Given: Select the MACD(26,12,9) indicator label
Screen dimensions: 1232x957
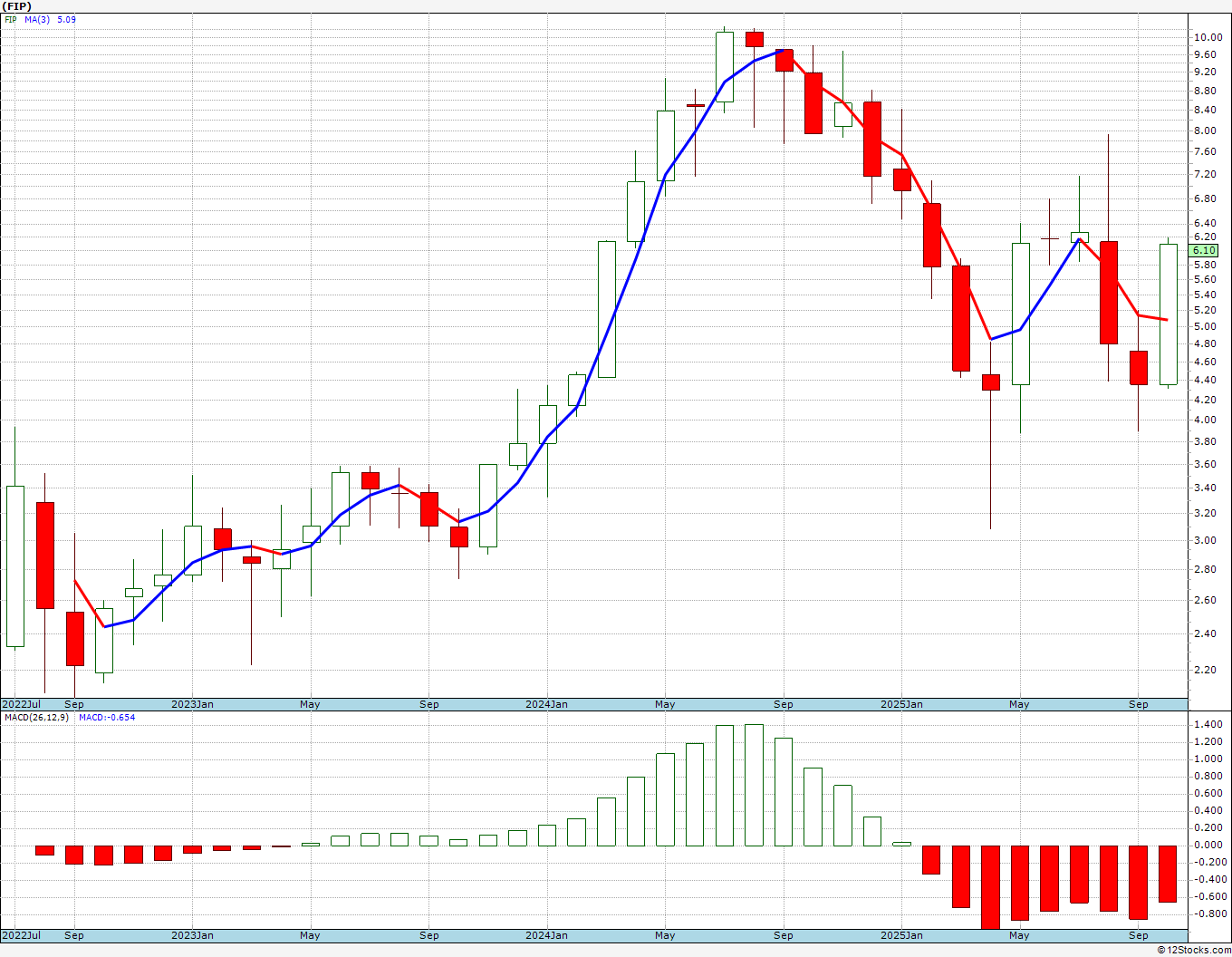Looking at the screenshot, I should click(x=36, y=717).
